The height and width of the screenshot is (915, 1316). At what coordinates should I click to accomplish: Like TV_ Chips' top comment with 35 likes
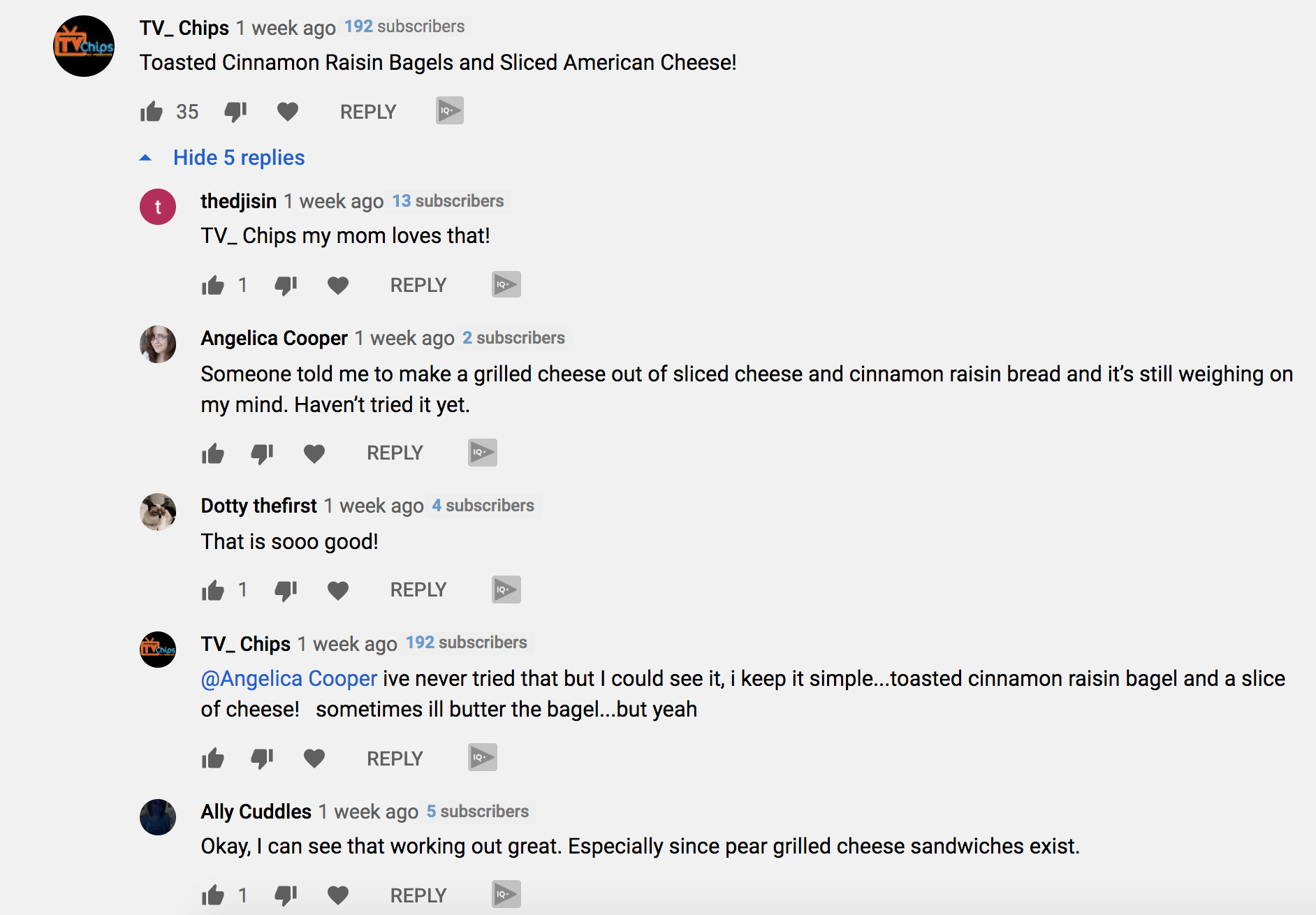(151, 112)
